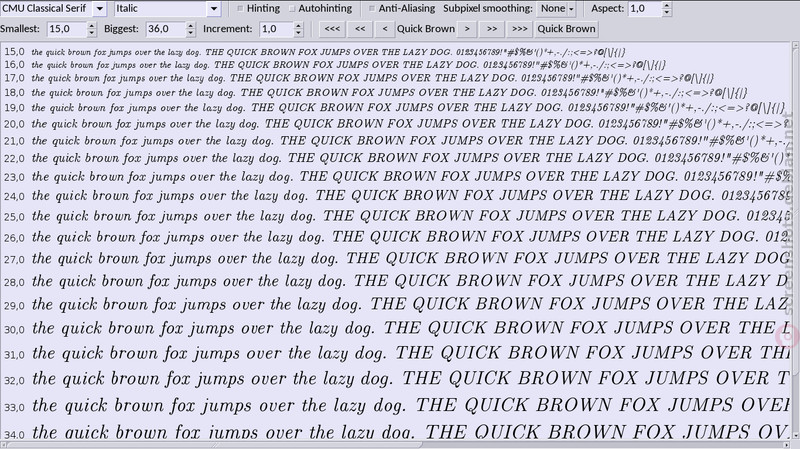Click the << navigation button

coord(360,29)
